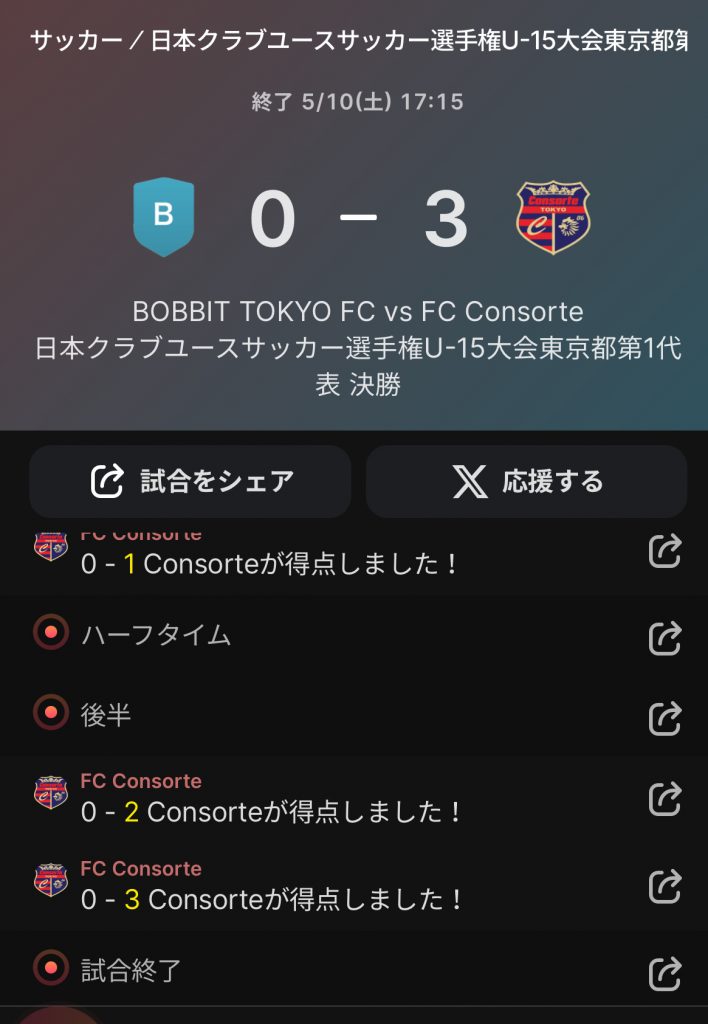
Task: Share the 0 - 2 Consorte goal event
Action: point(665,799)
